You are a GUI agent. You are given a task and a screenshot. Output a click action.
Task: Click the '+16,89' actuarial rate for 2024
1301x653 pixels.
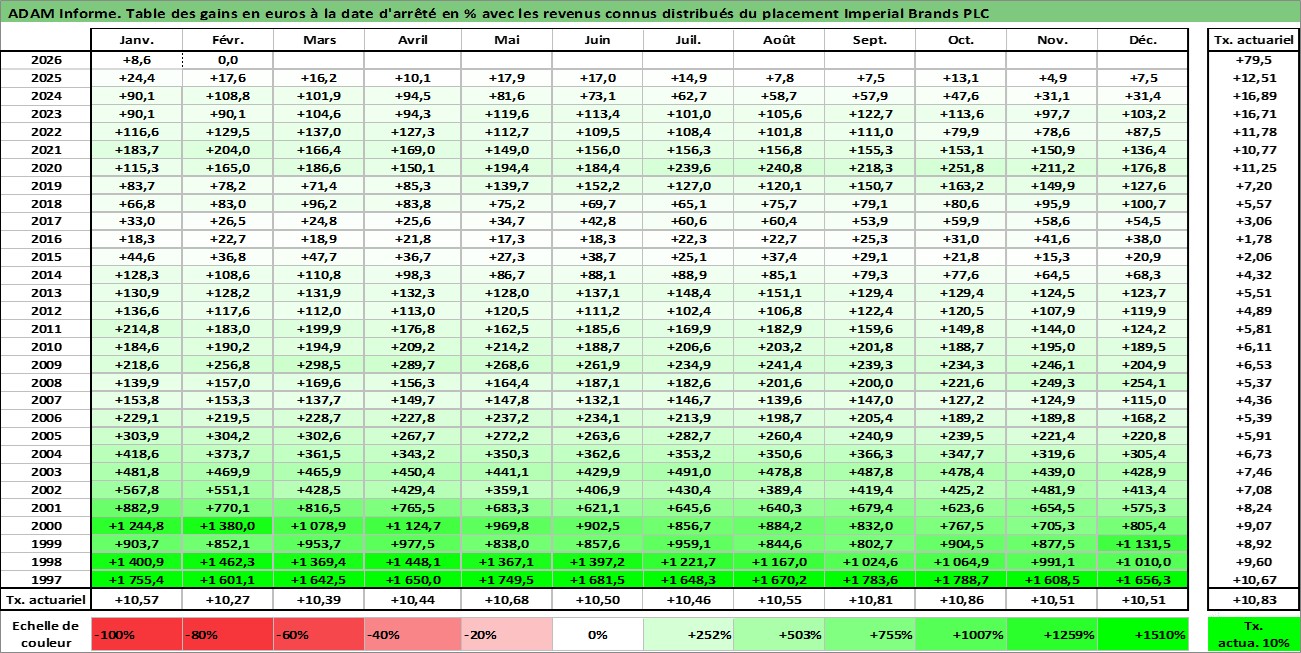[1253, 96]
